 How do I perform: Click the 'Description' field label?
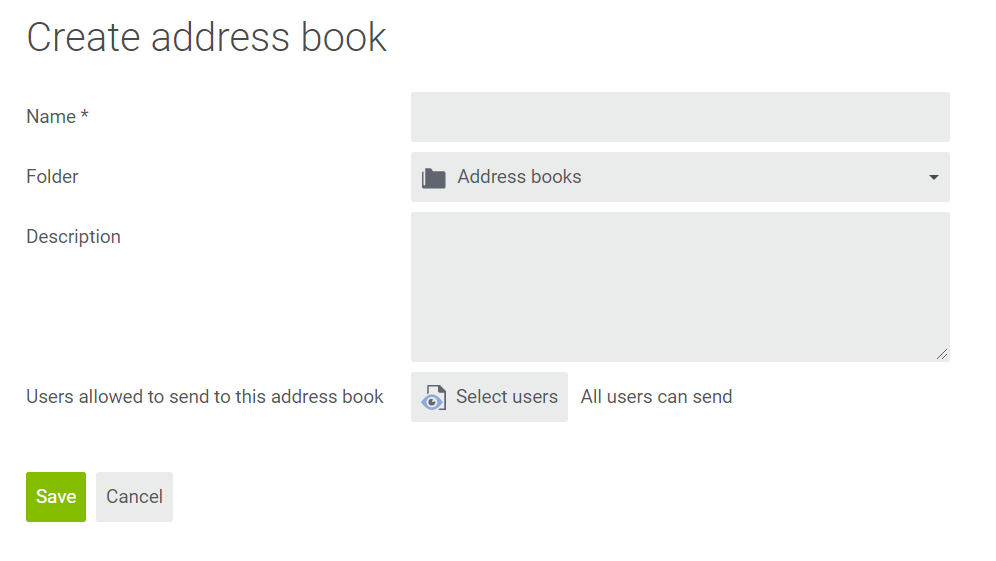pyautogui.click(x=73, y=237)
